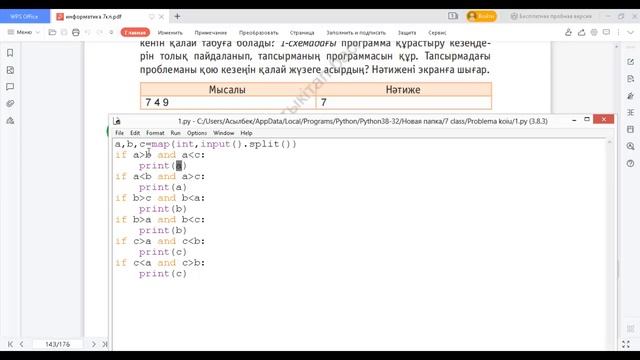Image resolution: width=640 pixels, height=360 pixels.
Task: Click the line 'if a>b and a<c:'
Action: click(x=160, y=155)
